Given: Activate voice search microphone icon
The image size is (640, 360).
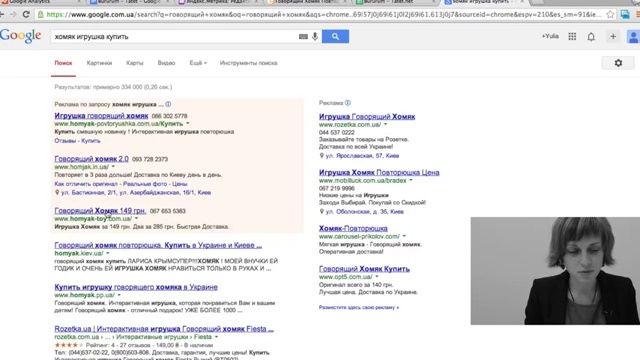Looking at the screenshot, I should pos(315,36).
